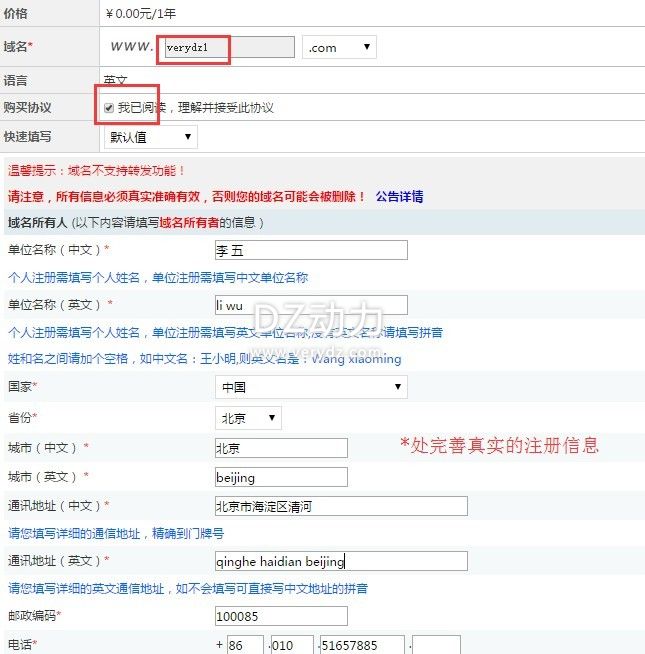Focus the 通讯地址（英文） field with qinghe haidian

click(341, 561)
